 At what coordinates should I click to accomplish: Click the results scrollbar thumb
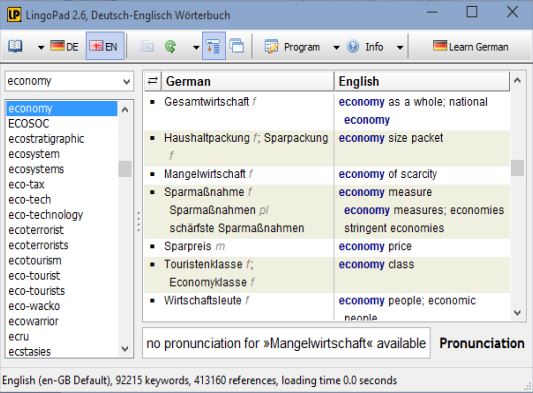(x=517, y=168)
